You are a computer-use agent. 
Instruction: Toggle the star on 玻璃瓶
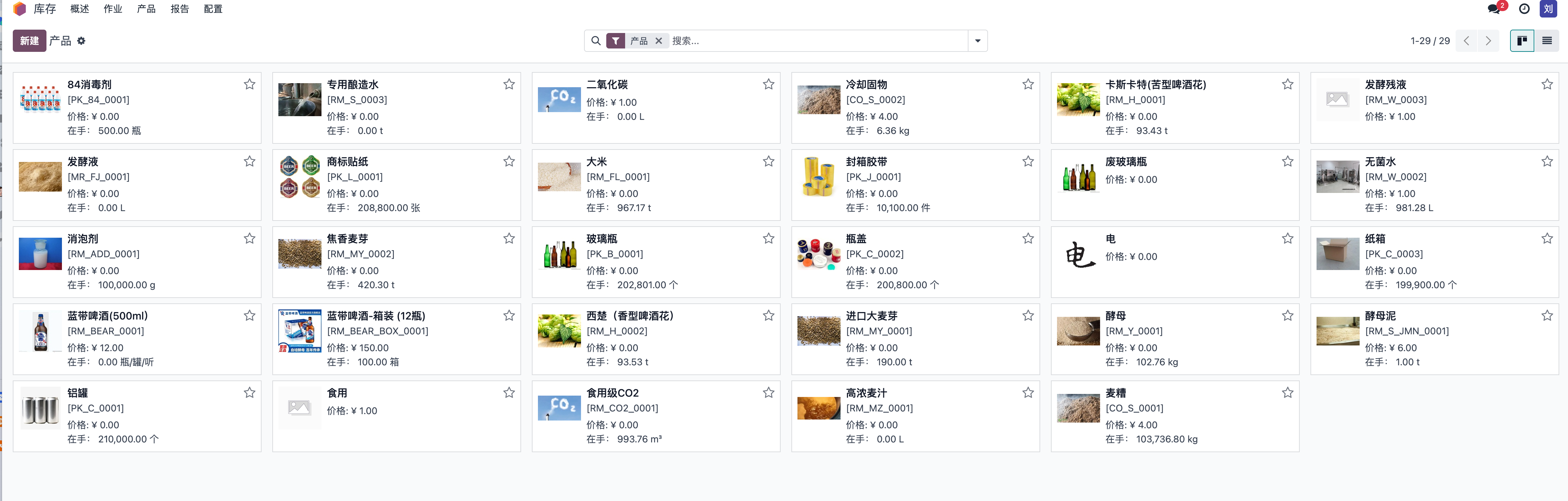tap(769, 239)
